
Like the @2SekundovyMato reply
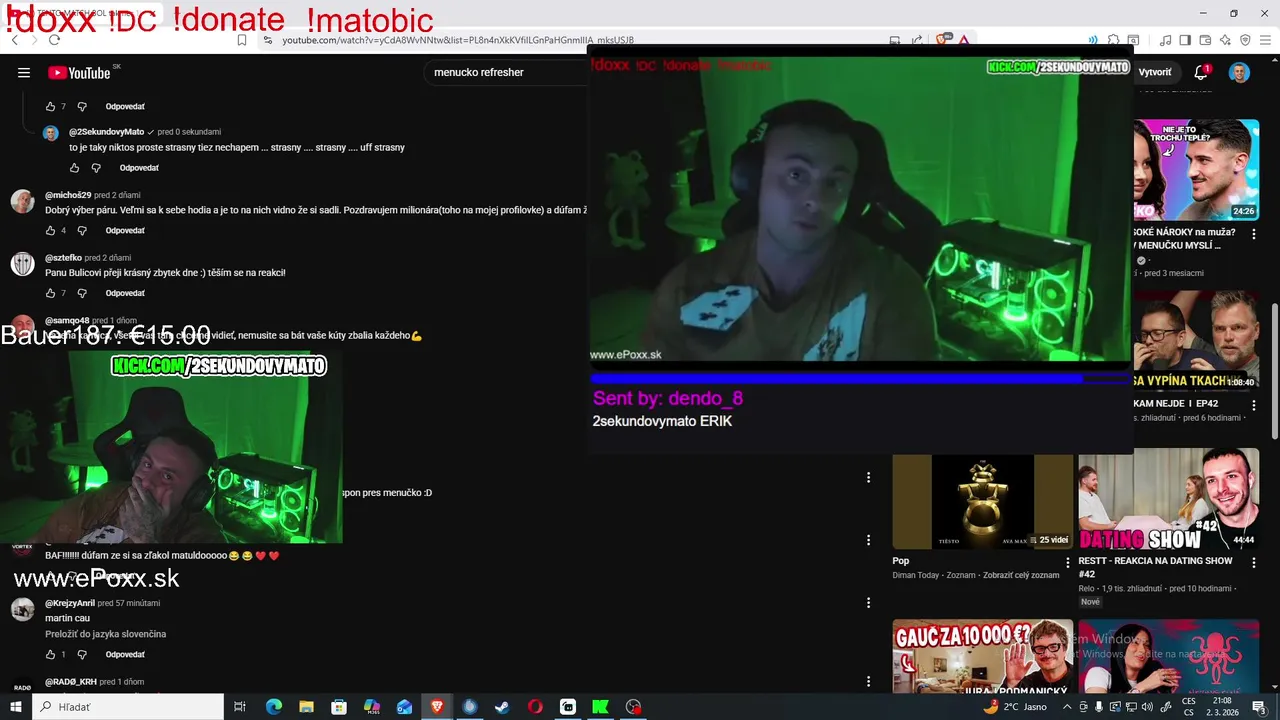coord(74,168)
